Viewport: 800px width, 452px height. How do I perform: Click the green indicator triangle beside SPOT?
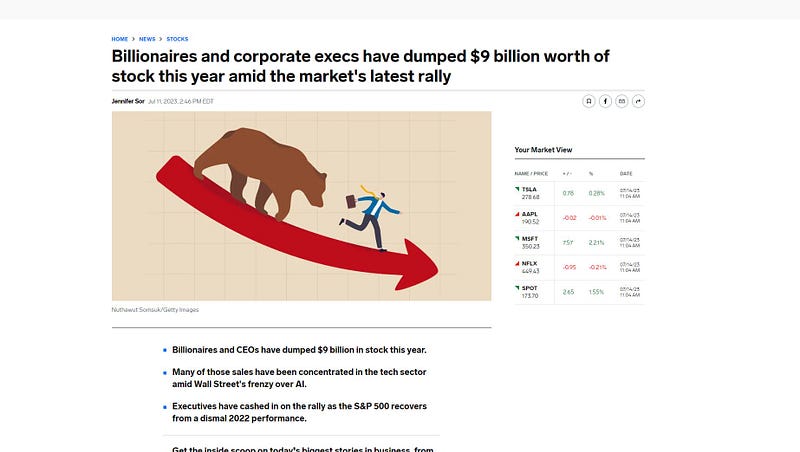(517, 288)
